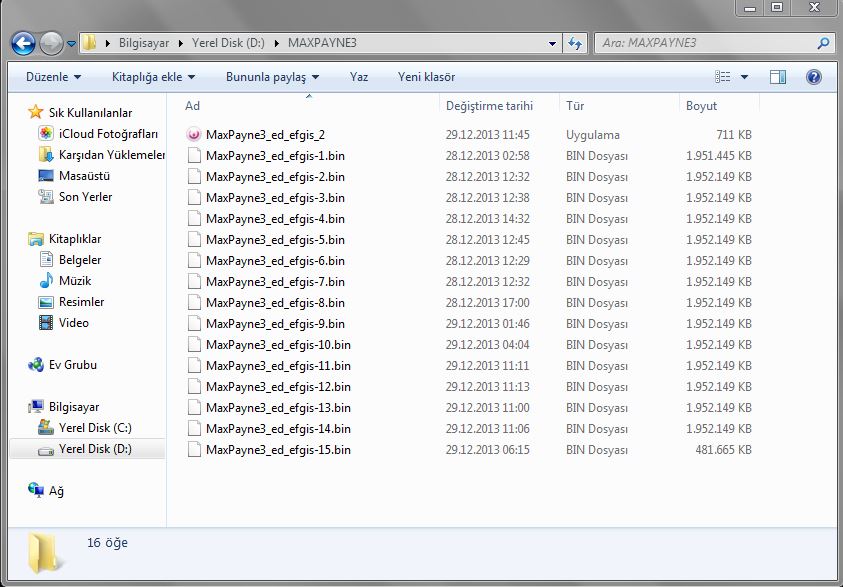Select file MaxPayne3_ed_efgis-13.bin
Image resolution: width=843 pixels, height=587 pixels.
click(278, 407)
